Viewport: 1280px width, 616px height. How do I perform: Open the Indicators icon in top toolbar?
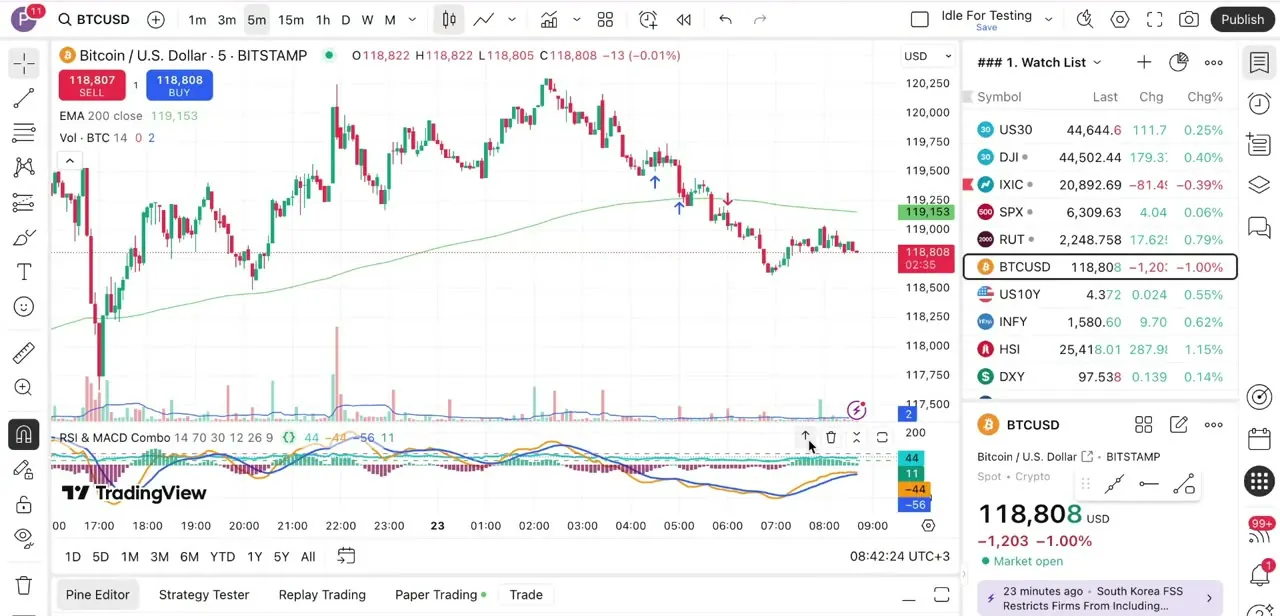click(549, 19)
